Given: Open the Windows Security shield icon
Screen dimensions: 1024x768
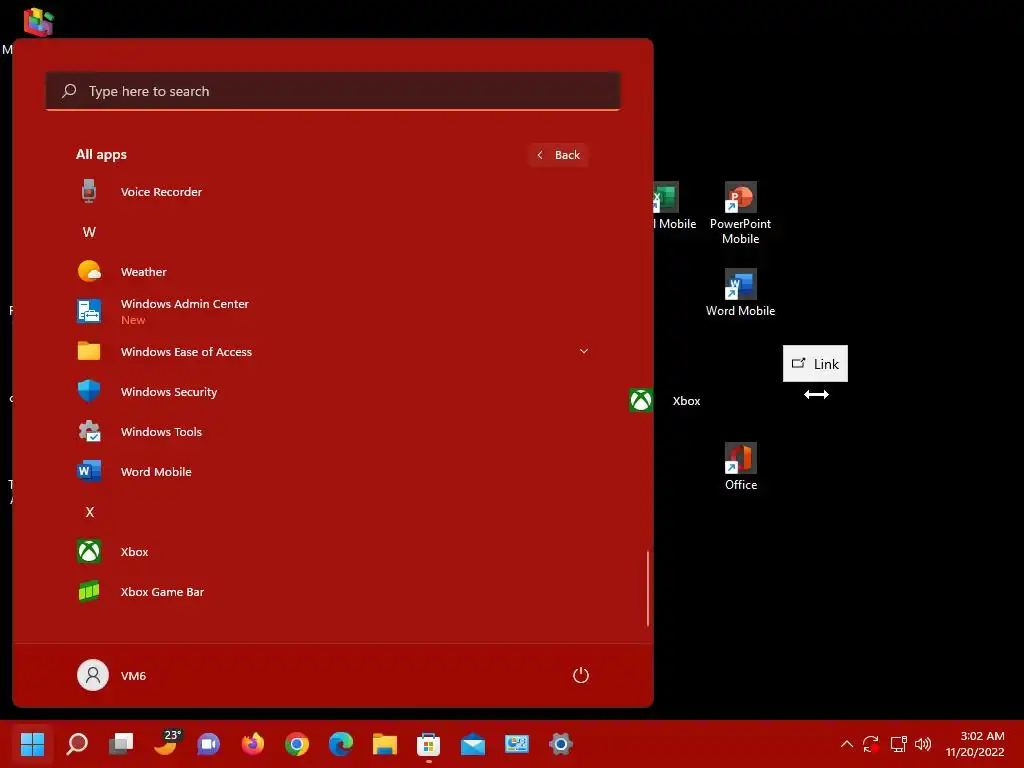Looking at the screenshot, I should pyautogui.click(x=89, y=391).
